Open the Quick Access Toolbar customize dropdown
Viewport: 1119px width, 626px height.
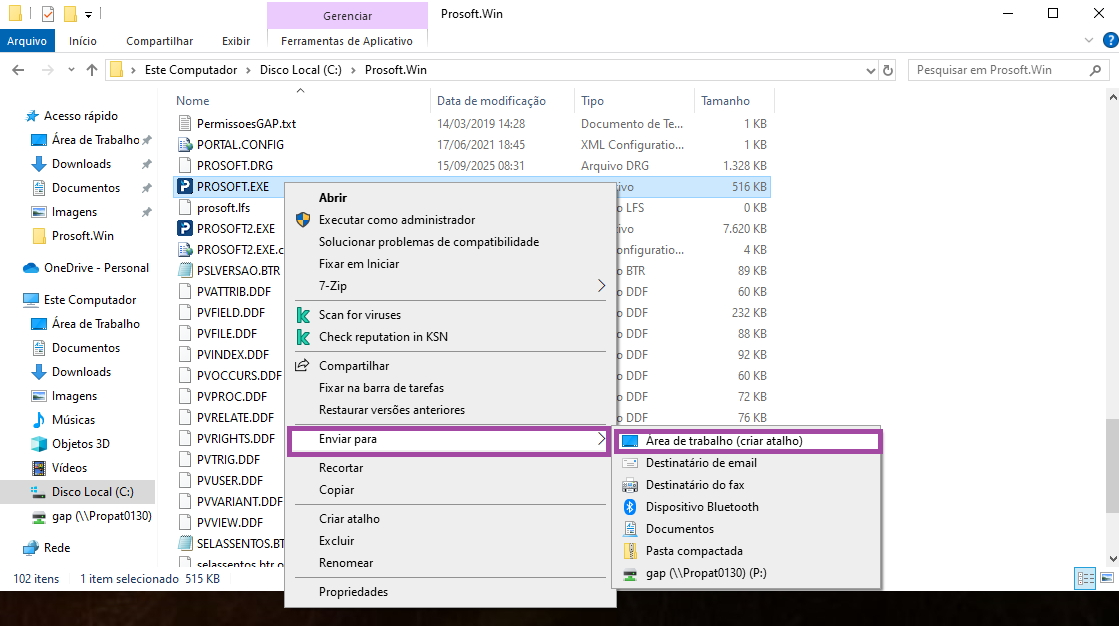(88, 14)
